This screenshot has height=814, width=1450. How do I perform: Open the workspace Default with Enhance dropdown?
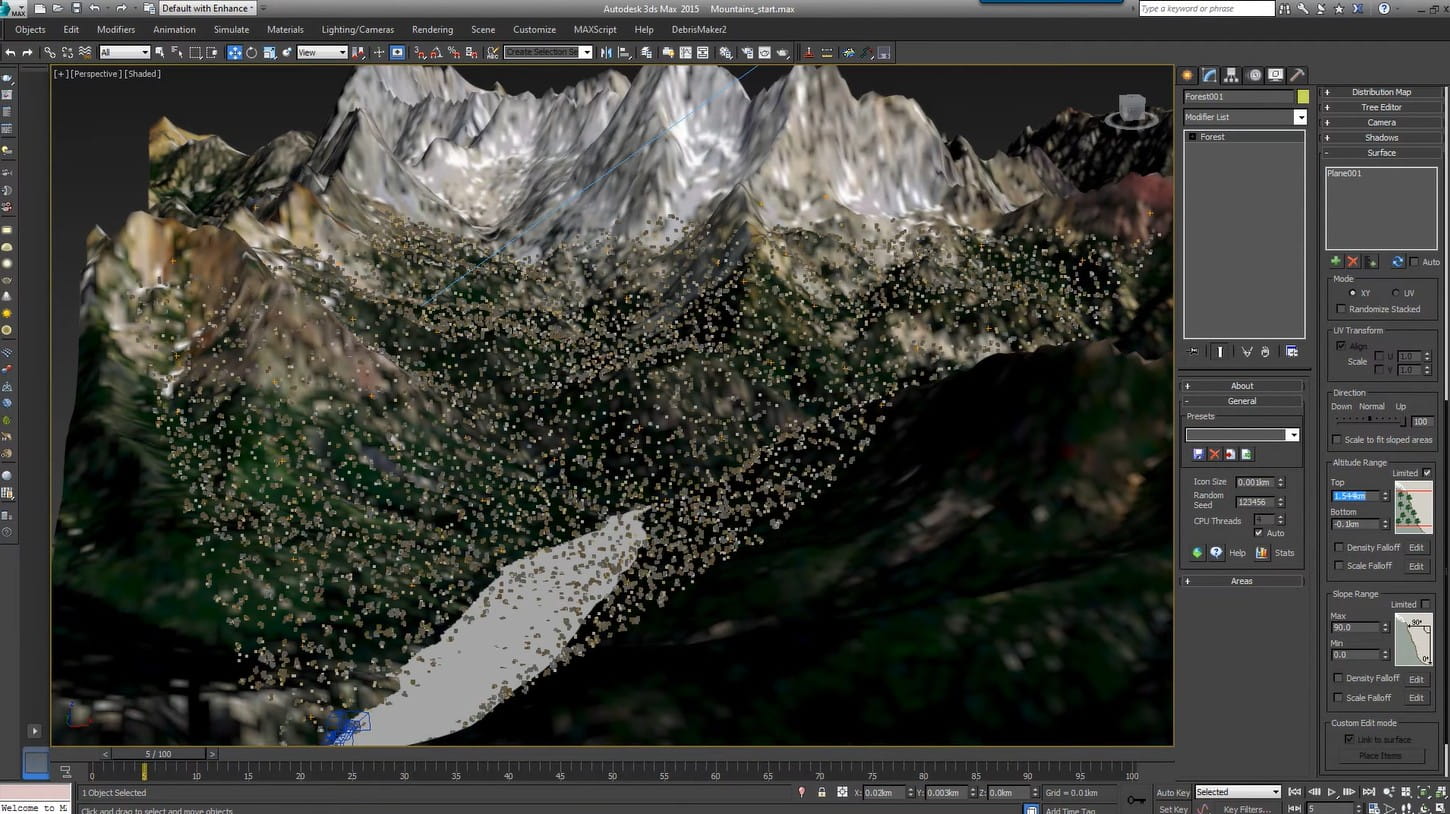pyautogui.click(x=207, y=8)
